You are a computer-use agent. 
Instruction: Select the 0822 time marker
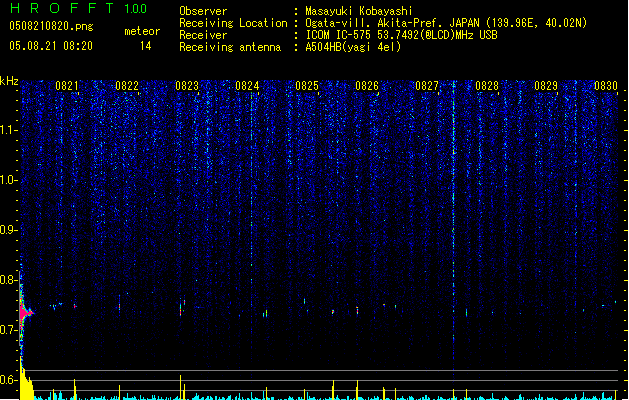point(127,86)
